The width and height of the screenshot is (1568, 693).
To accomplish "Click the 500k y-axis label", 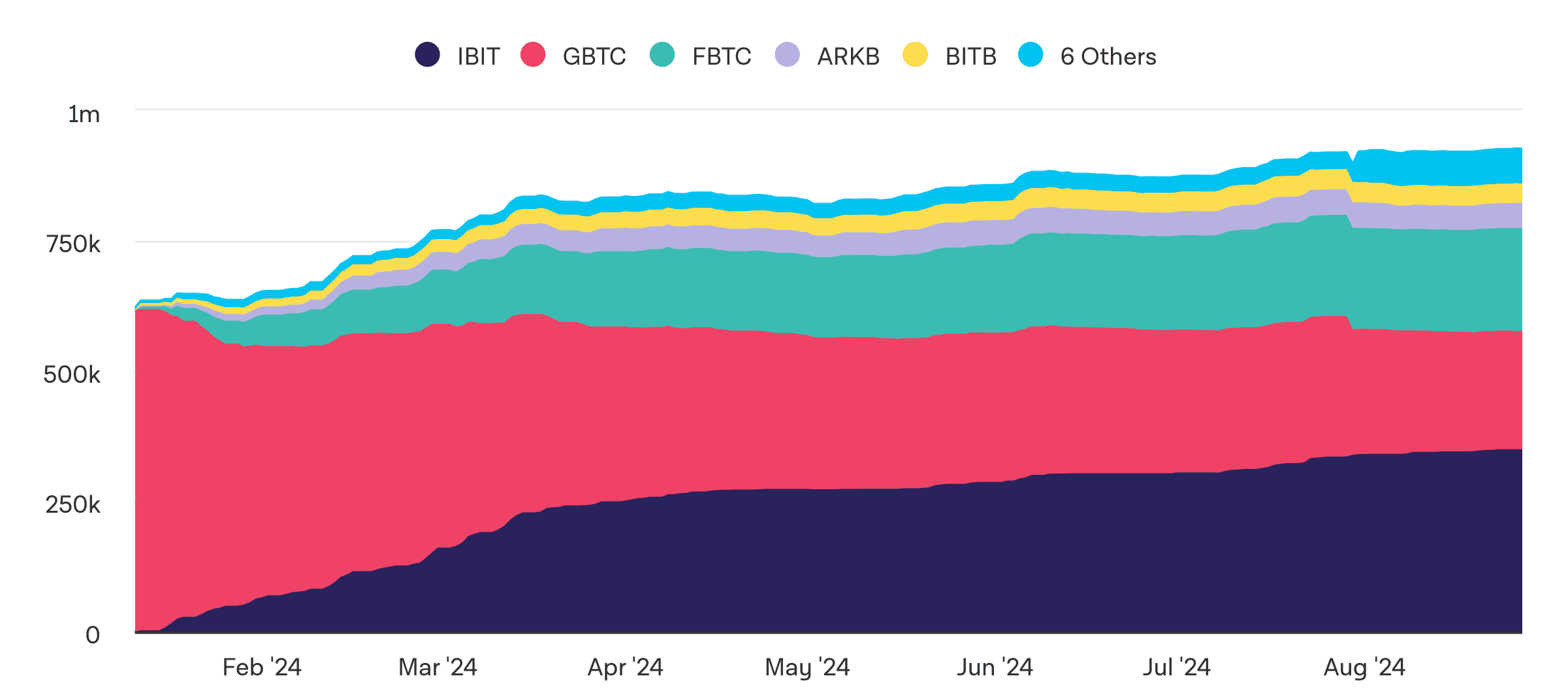I will 72,375.
